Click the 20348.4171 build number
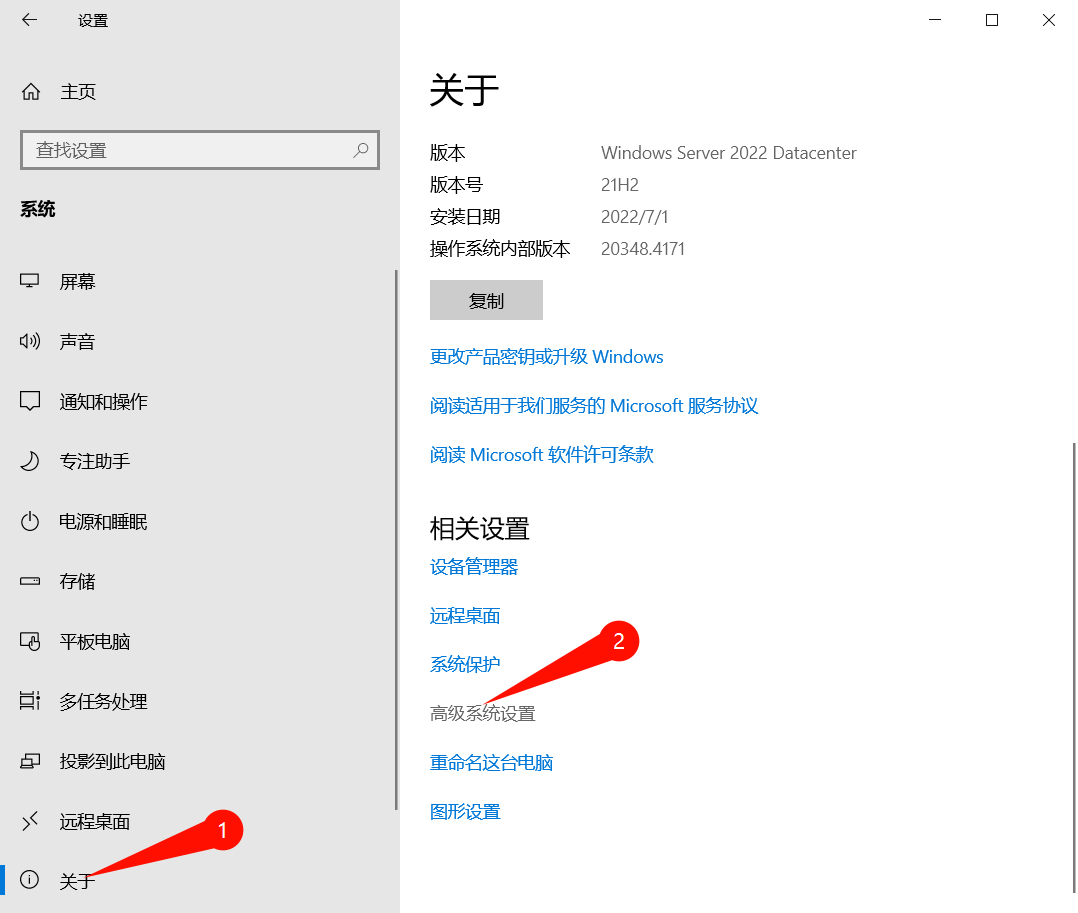The image size is (1078, 913). pyautogui.click(x=643, y=249)
